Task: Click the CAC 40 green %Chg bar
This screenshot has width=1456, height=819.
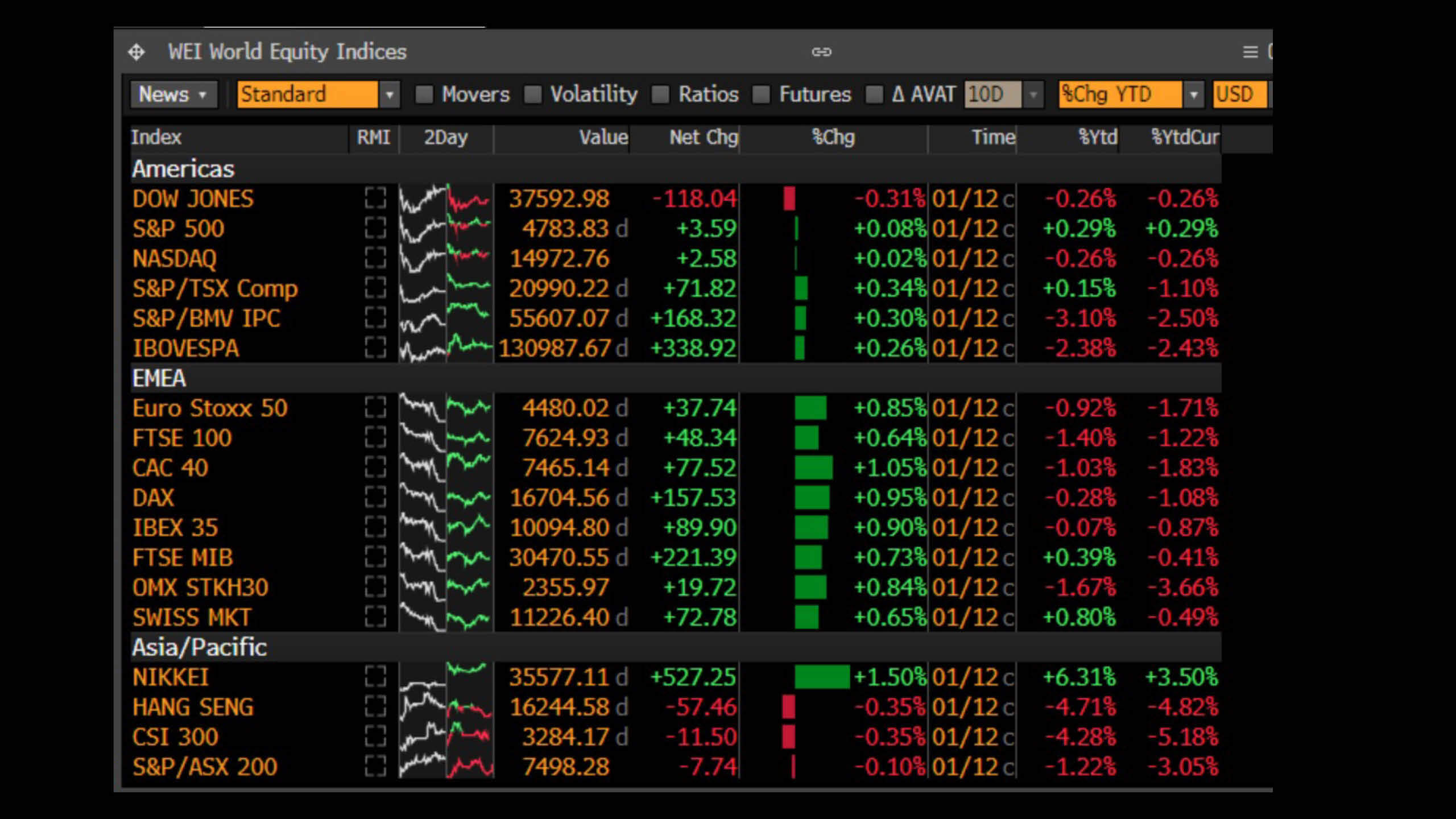Action: [814, 468]
